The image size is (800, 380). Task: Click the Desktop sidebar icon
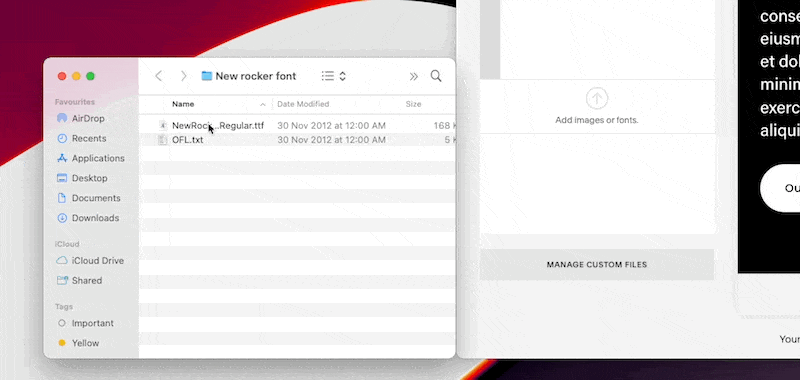click(62, 178)
